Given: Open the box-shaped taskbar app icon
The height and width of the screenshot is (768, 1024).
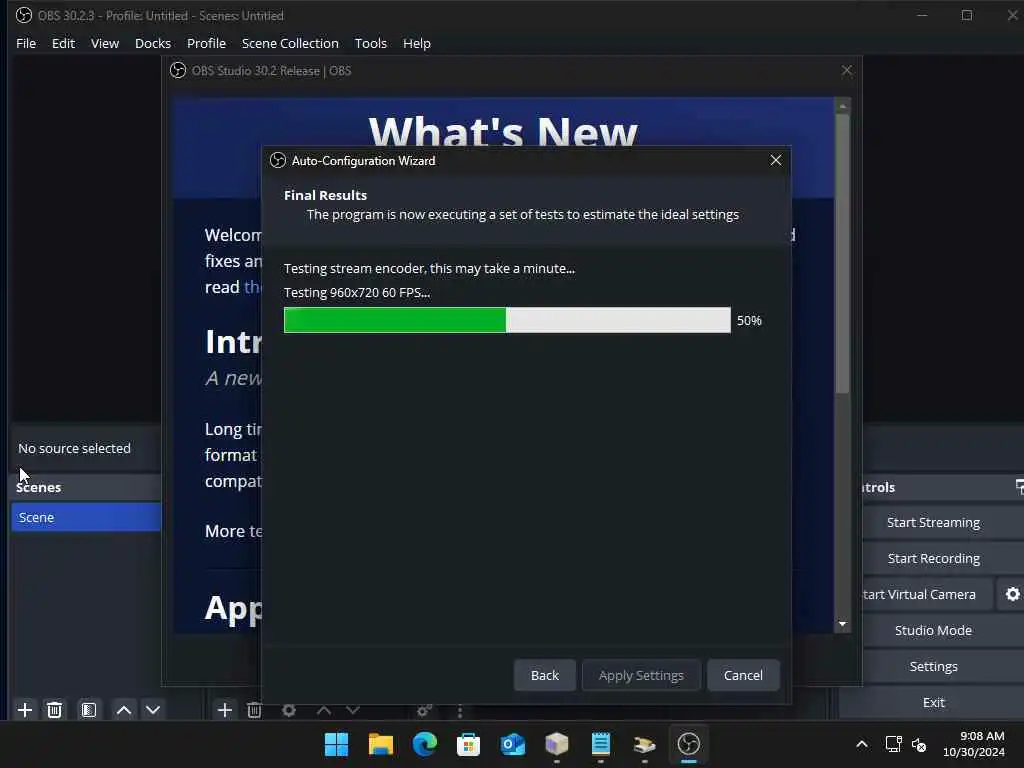Looking at the screenshot, I should [556, 744].
